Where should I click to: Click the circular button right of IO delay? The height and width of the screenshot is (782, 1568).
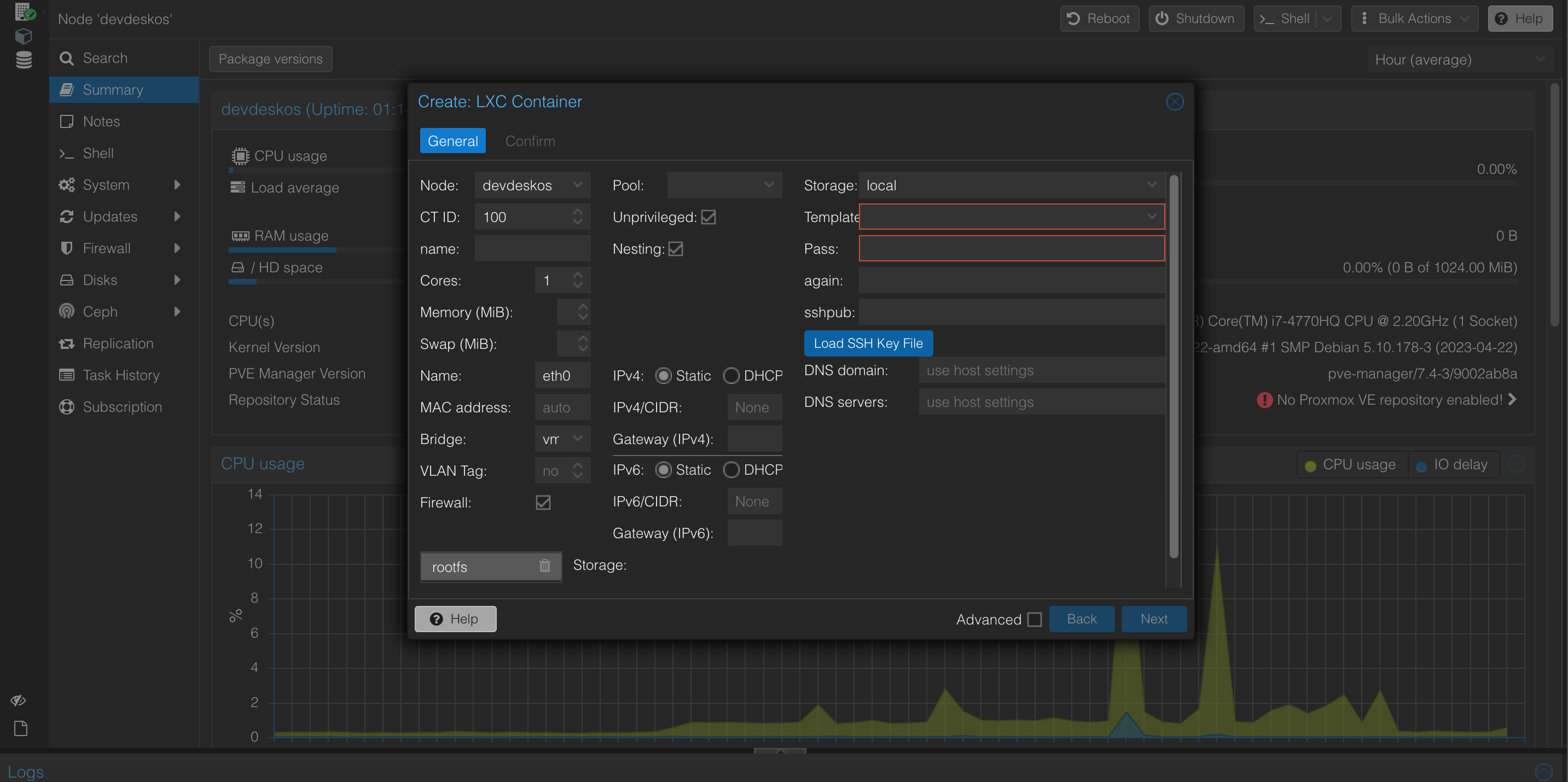point(1515,464)
